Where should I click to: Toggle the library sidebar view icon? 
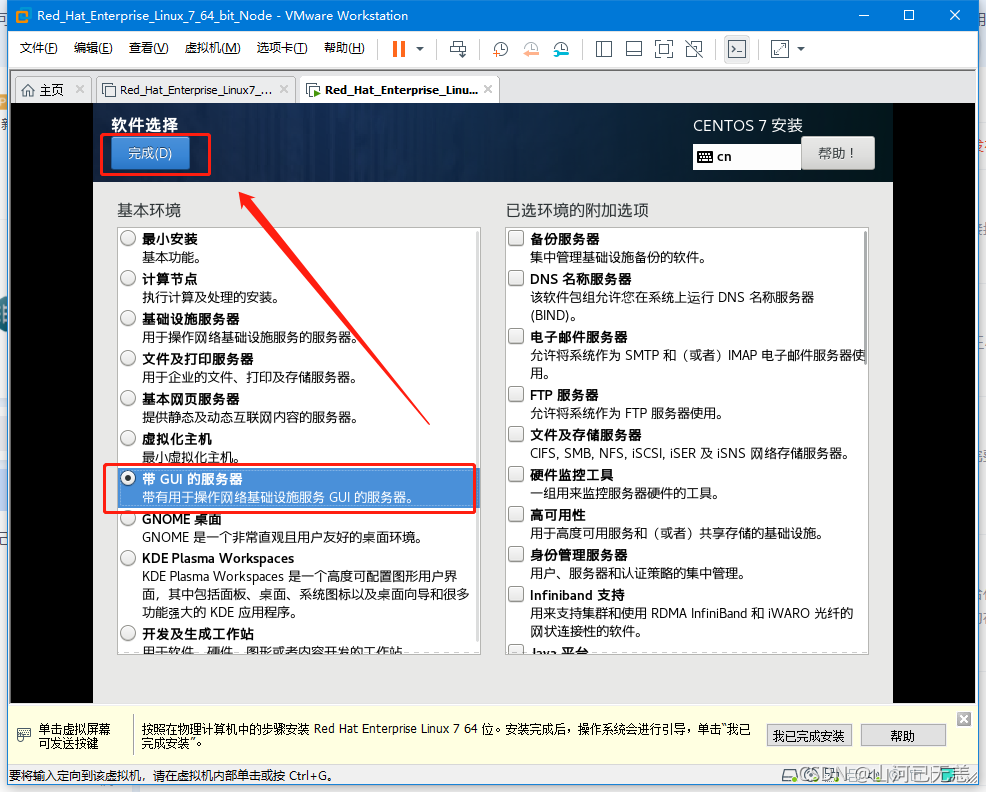coord(604,49)
